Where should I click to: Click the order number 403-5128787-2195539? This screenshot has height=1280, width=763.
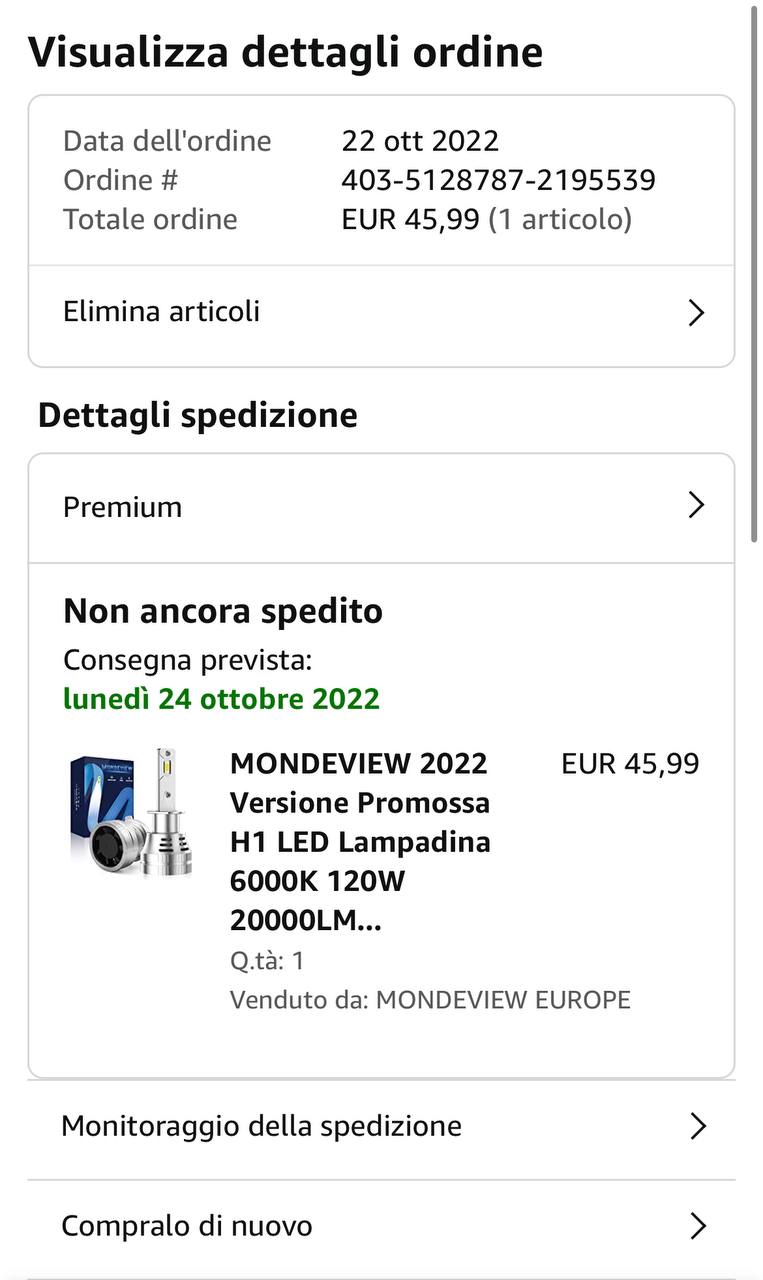[x=498, y=180]
